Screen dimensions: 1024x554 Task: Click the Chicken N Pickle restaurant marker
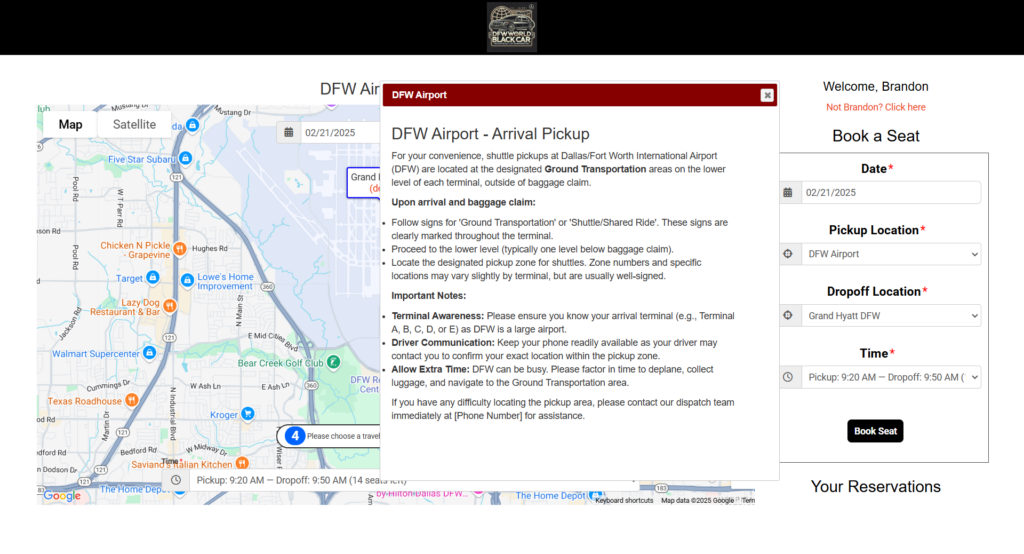[179, 248]
